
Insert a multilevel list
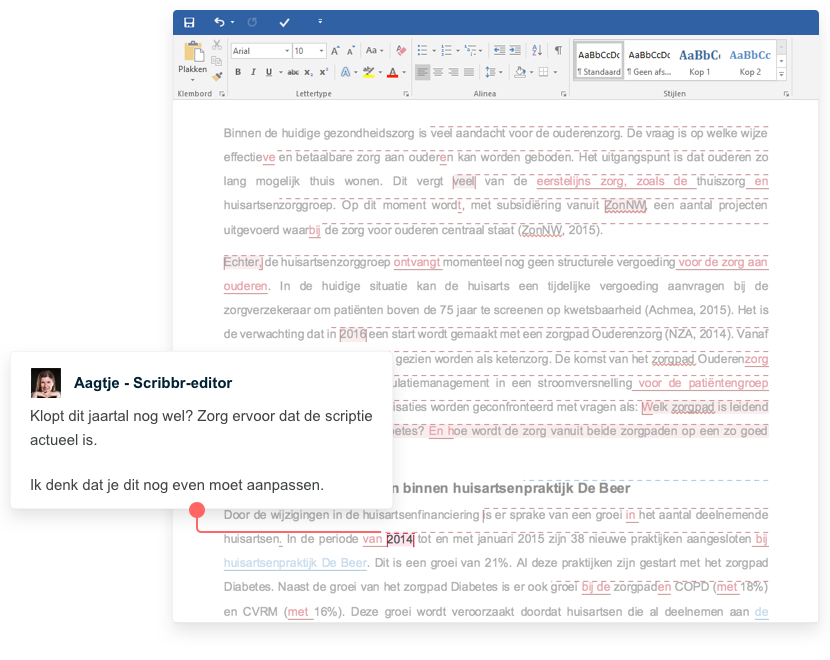pyautogui.click(x=470, y=51)
